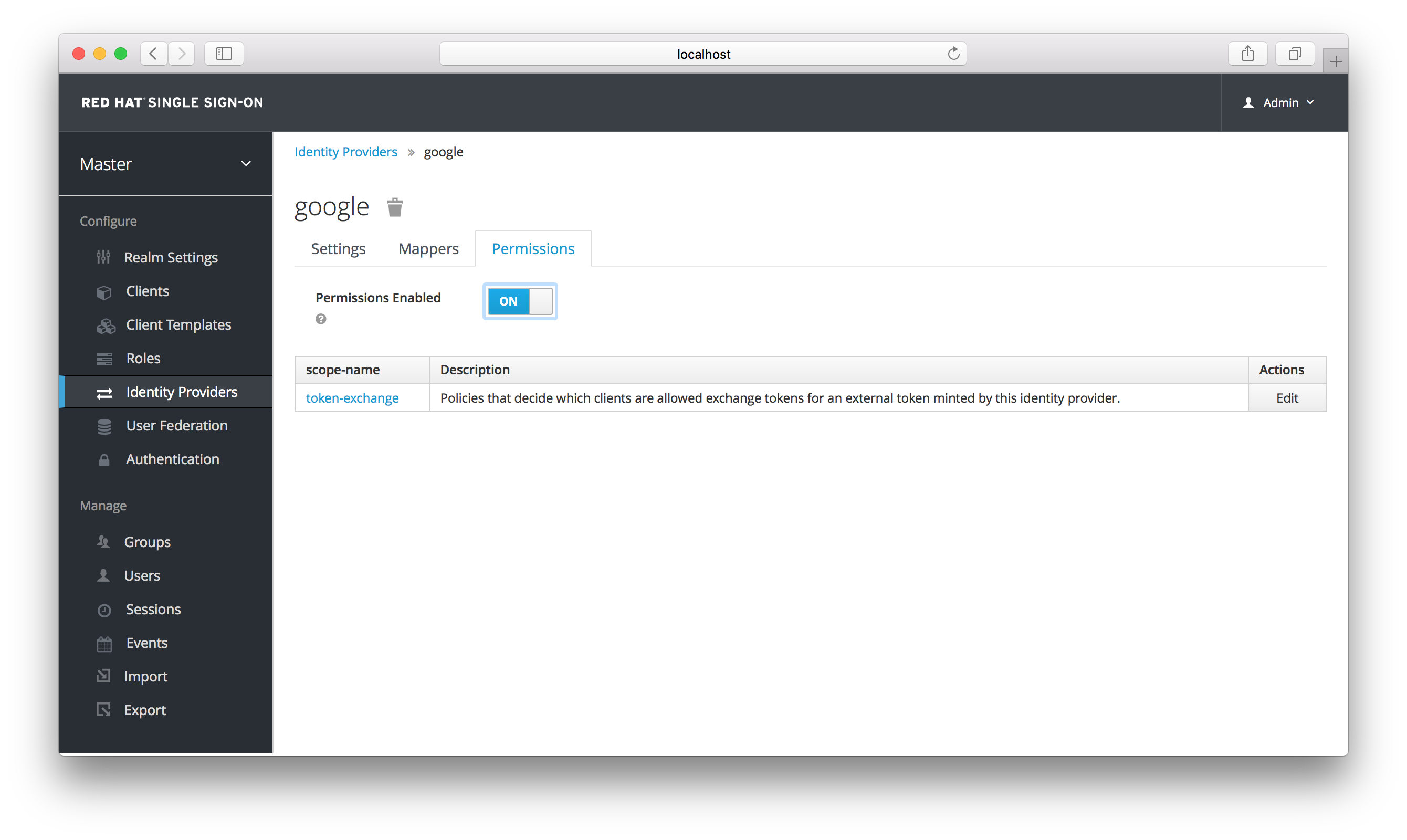Click the Users menu item in sidebar
This screenshot has width=1407, height=840.
tap(140, 575)
